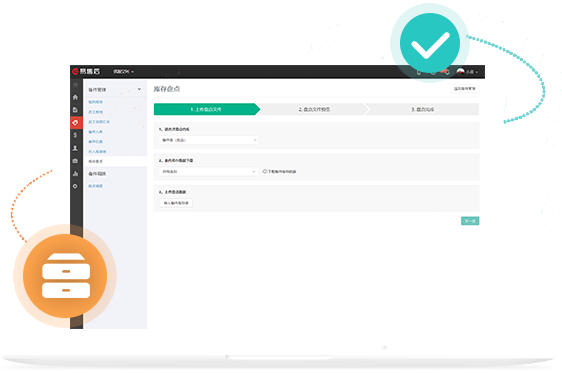Collapse the 备件管理 section chevron

tap(139, 89)
